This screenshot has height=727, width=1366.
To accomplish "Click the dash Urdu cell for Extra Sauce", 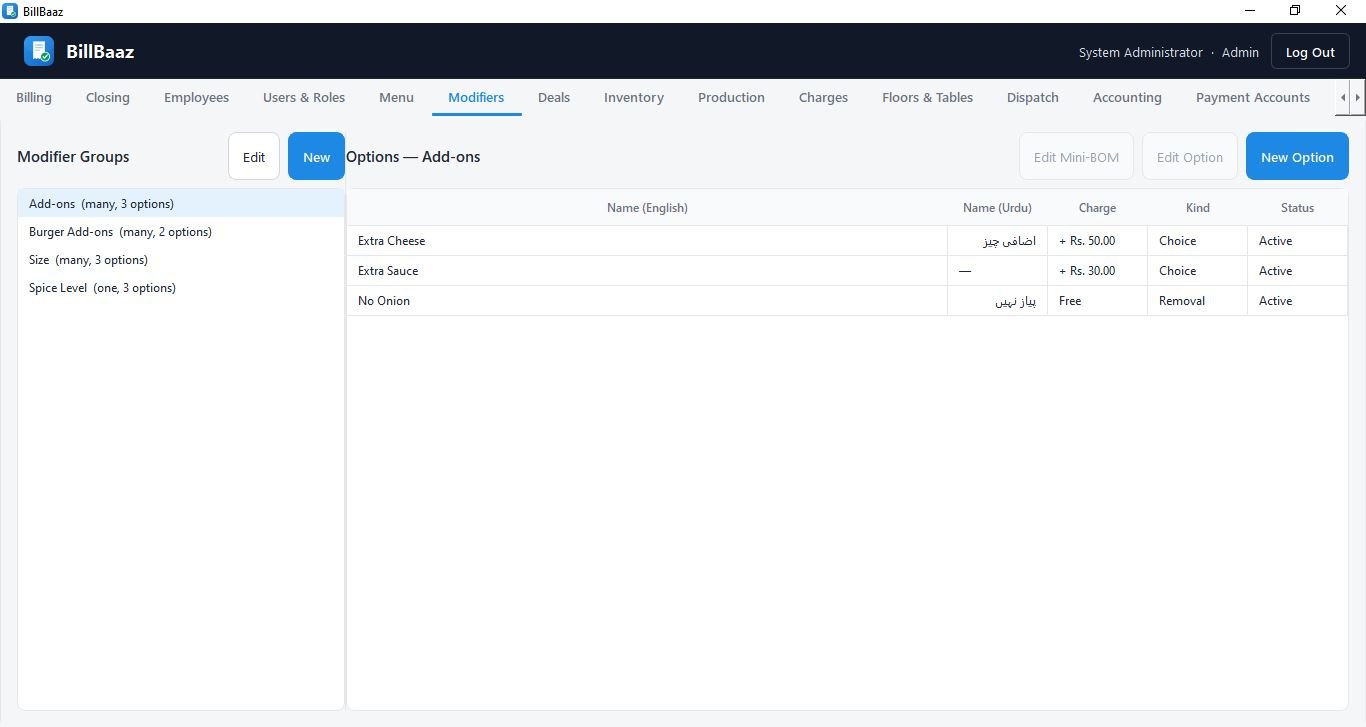I will pyautogui.click(x=997, y=270).
